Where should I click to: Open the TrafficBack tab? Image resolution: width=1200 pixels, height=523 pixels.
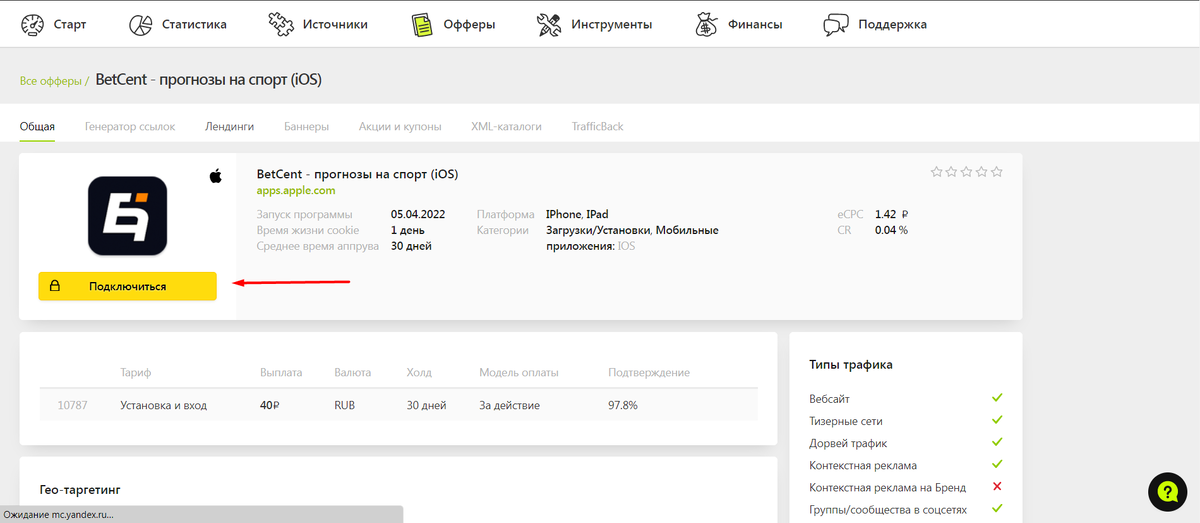[x=598, y=127]
